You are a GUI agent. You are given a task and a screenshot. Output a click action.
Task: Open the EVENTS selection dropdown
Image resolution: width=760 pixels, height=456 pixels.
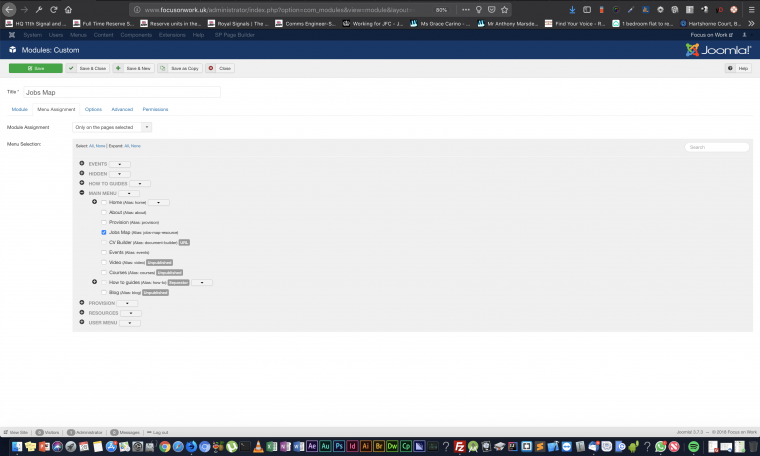click(x=120, y=164)
